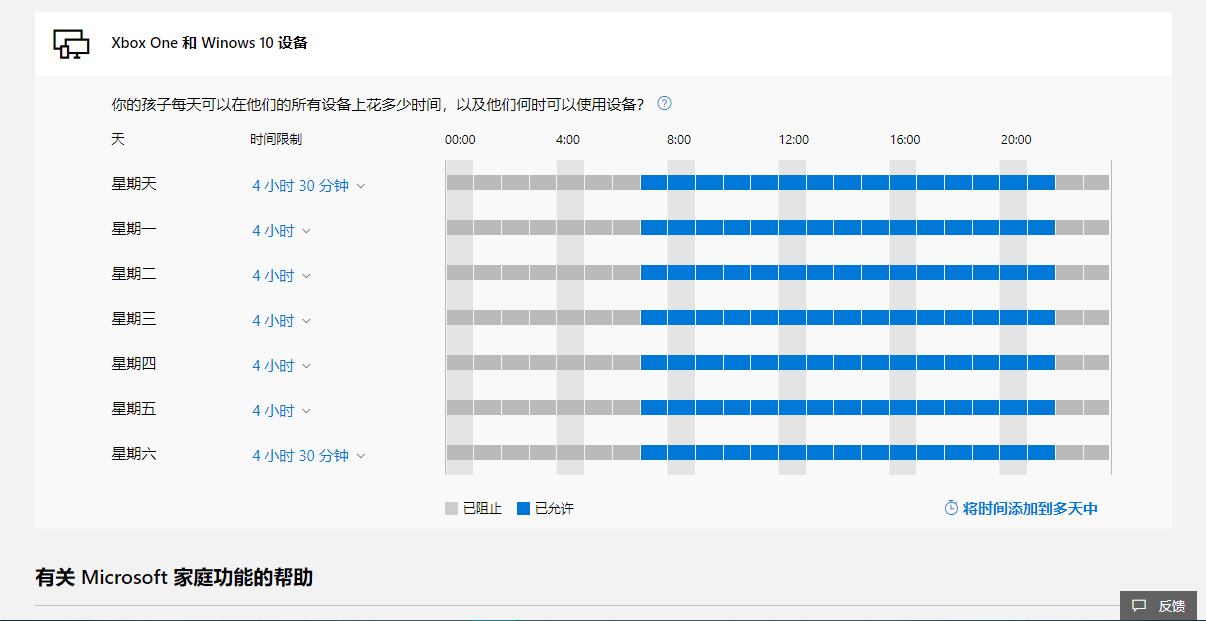This screenshot has width=1206, height=621.
Task: Click the 已阻止 gray legend square
Action: (x=451, y=508)
